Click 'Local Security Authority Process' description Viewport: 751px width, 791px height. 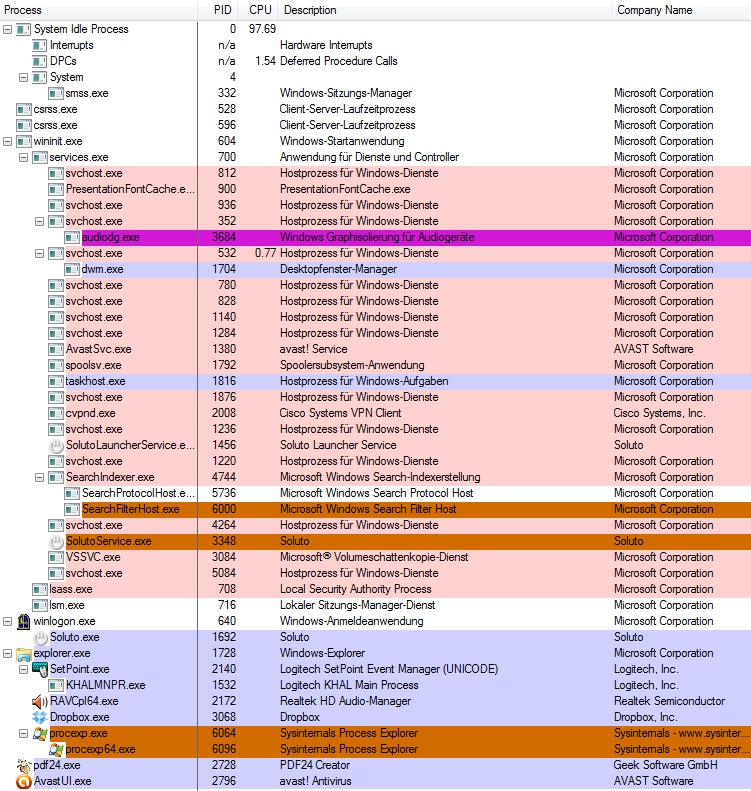(x=356, y=589)
